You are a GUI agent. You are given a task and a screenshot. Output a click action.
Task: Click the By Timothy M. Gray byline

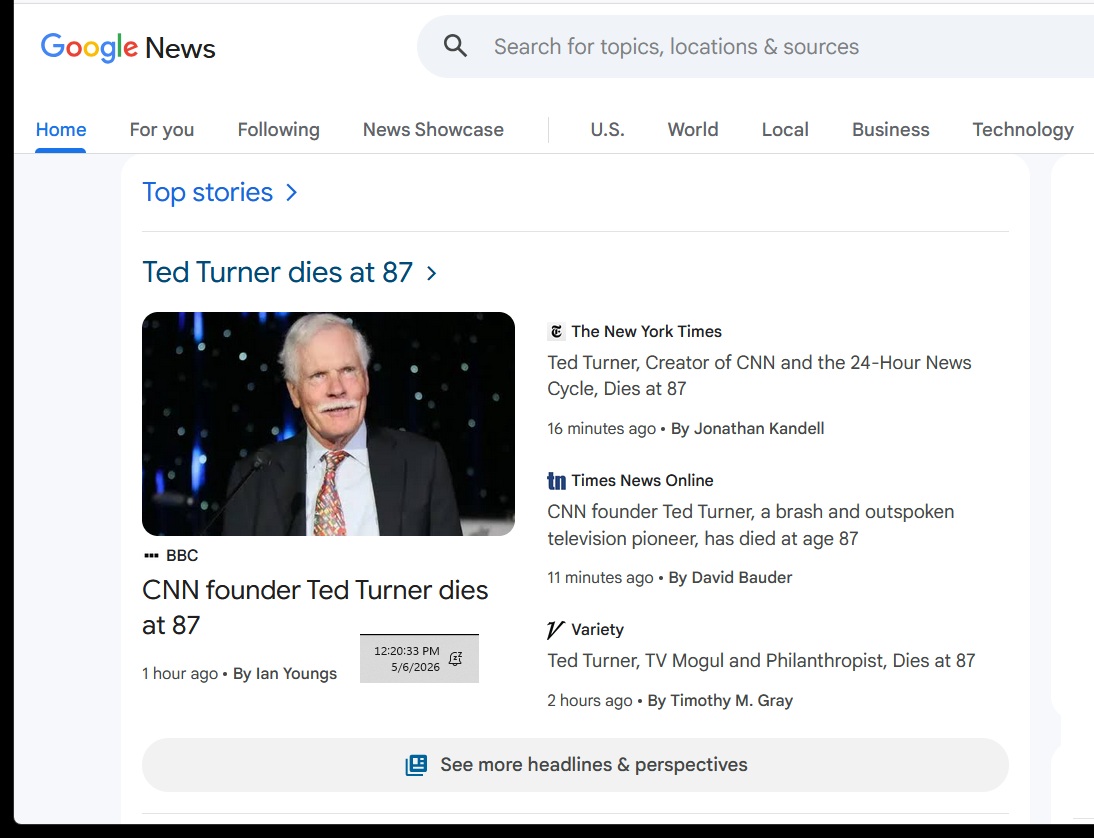720,701
